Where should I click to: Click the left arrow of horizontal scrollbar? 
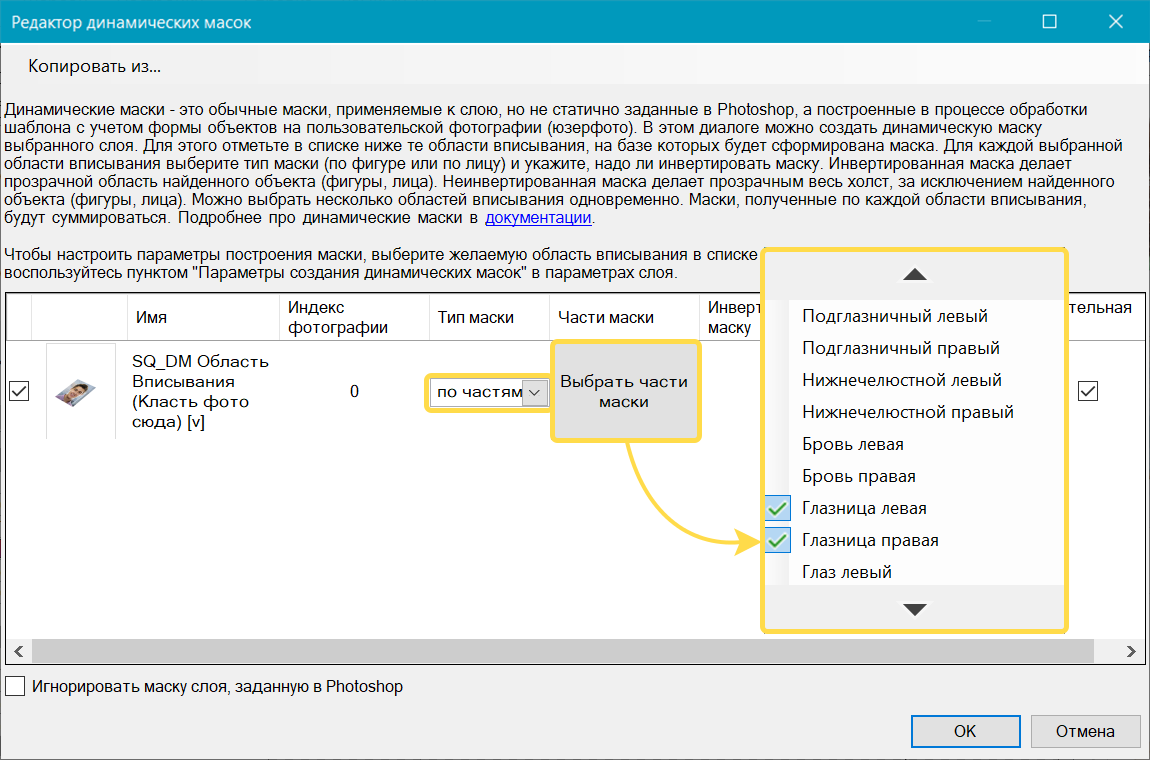click(x=17, y=651)
